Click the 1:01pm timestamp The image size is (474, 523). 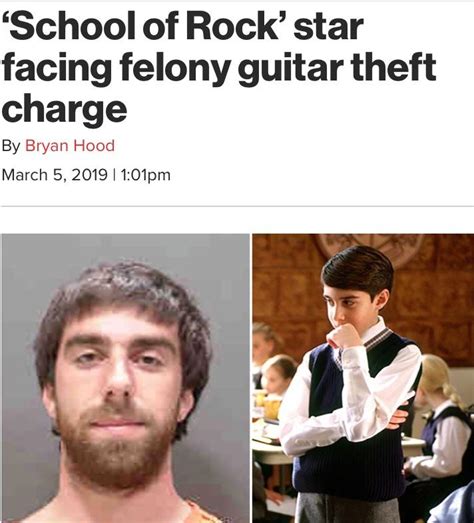tap(146, 175)
